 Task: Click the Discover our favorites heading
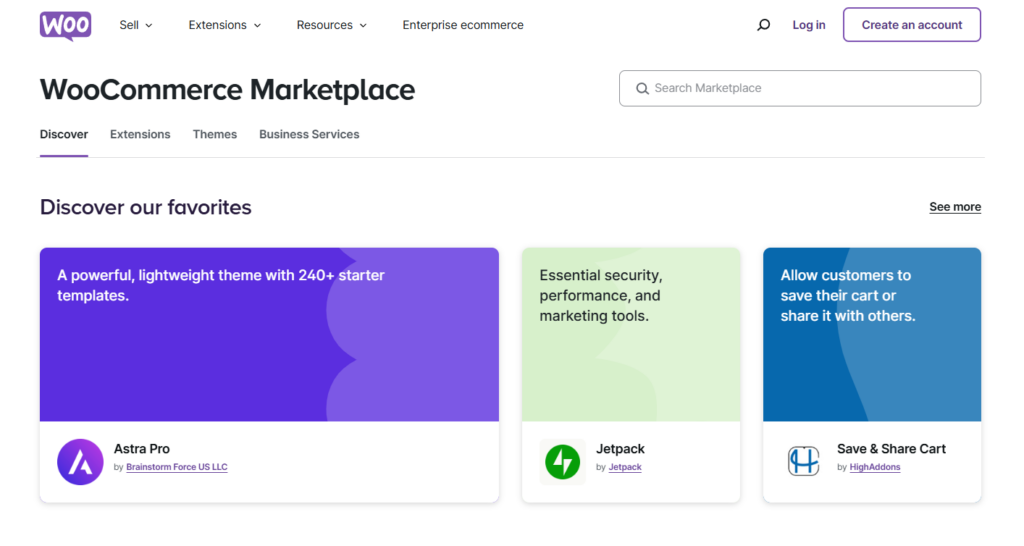146,207
